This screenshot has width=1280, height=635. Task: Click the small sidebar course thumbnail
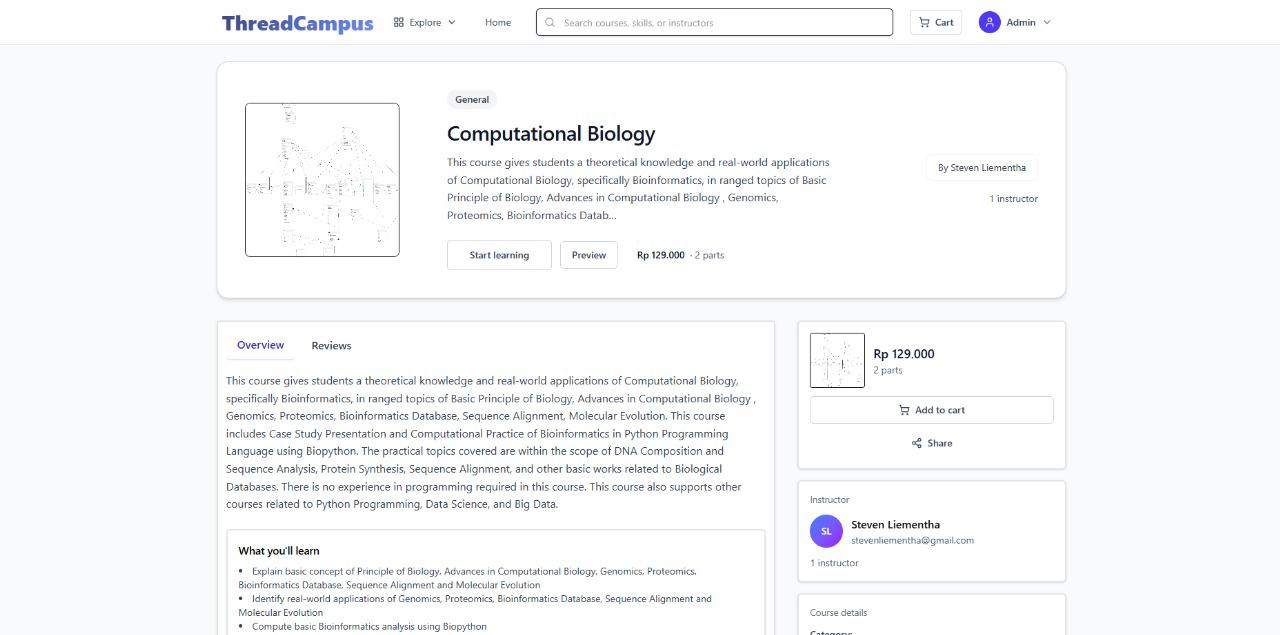837,360
